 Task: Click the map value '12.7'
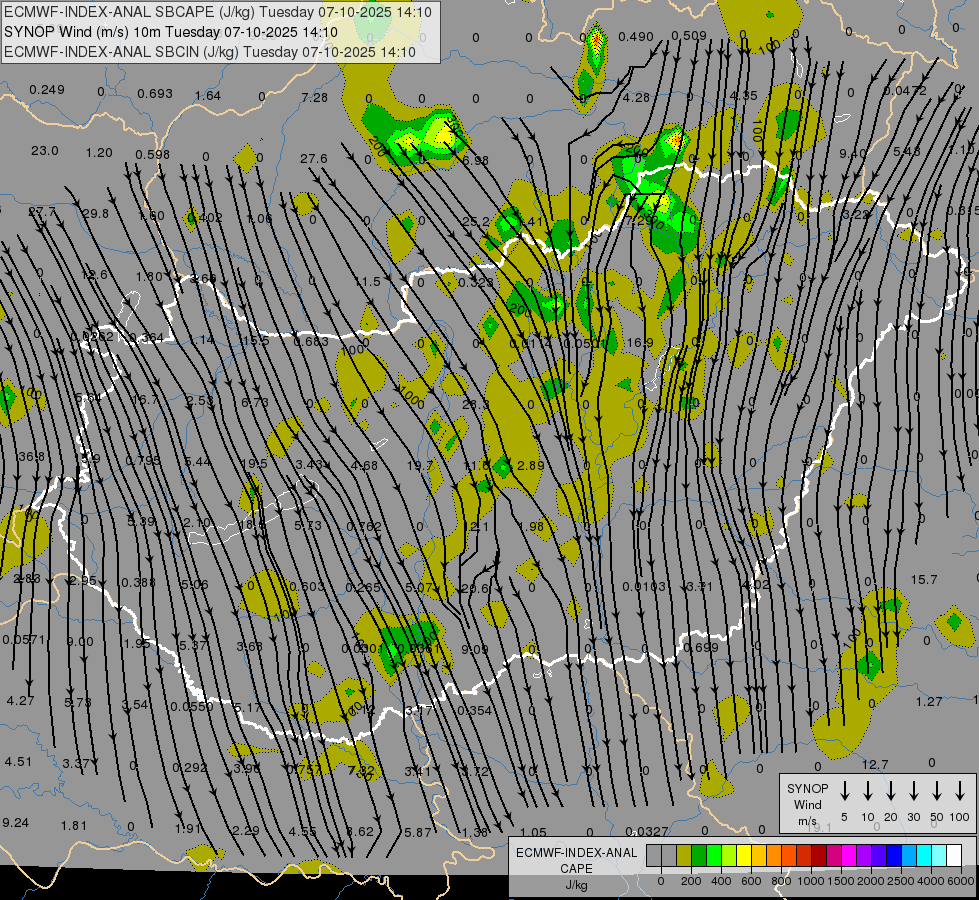coord(875,764)
